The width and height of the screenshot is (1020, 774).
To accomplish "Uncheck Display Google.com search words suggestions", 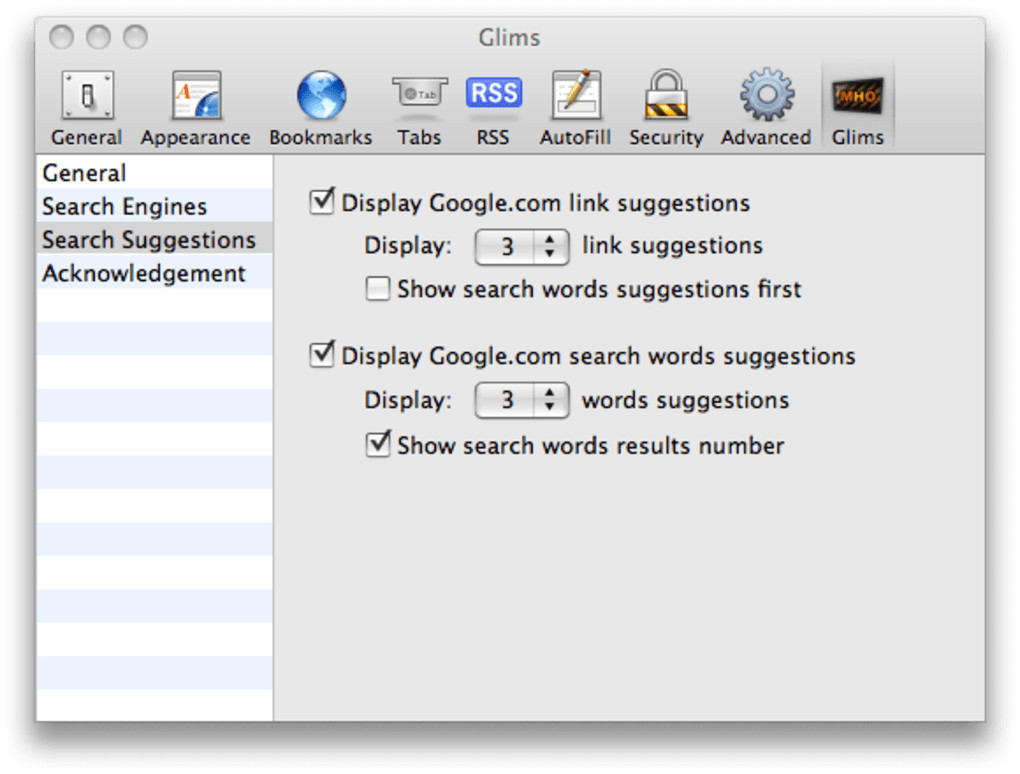I will tap(321, 355).
